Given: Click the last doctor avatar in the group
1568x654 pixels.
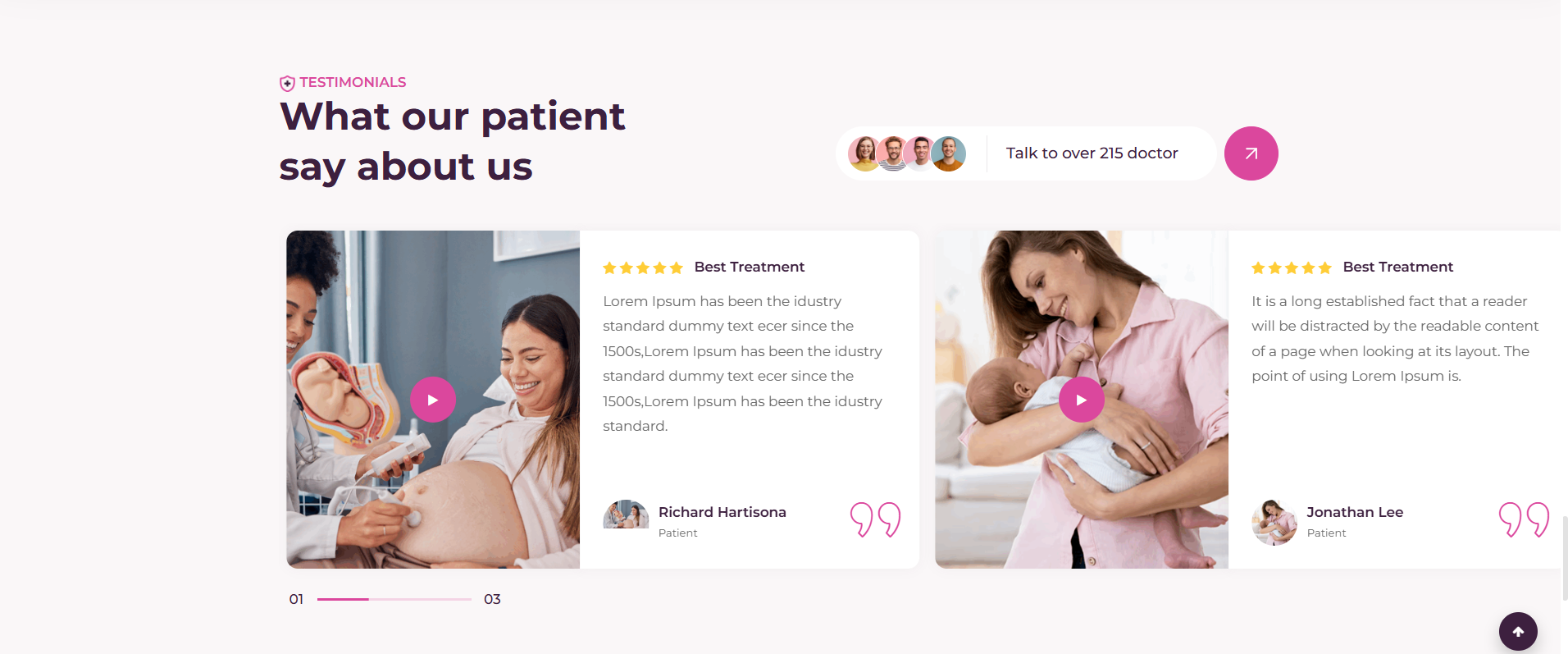Looking at the screenshot, I should pos(949,153).
